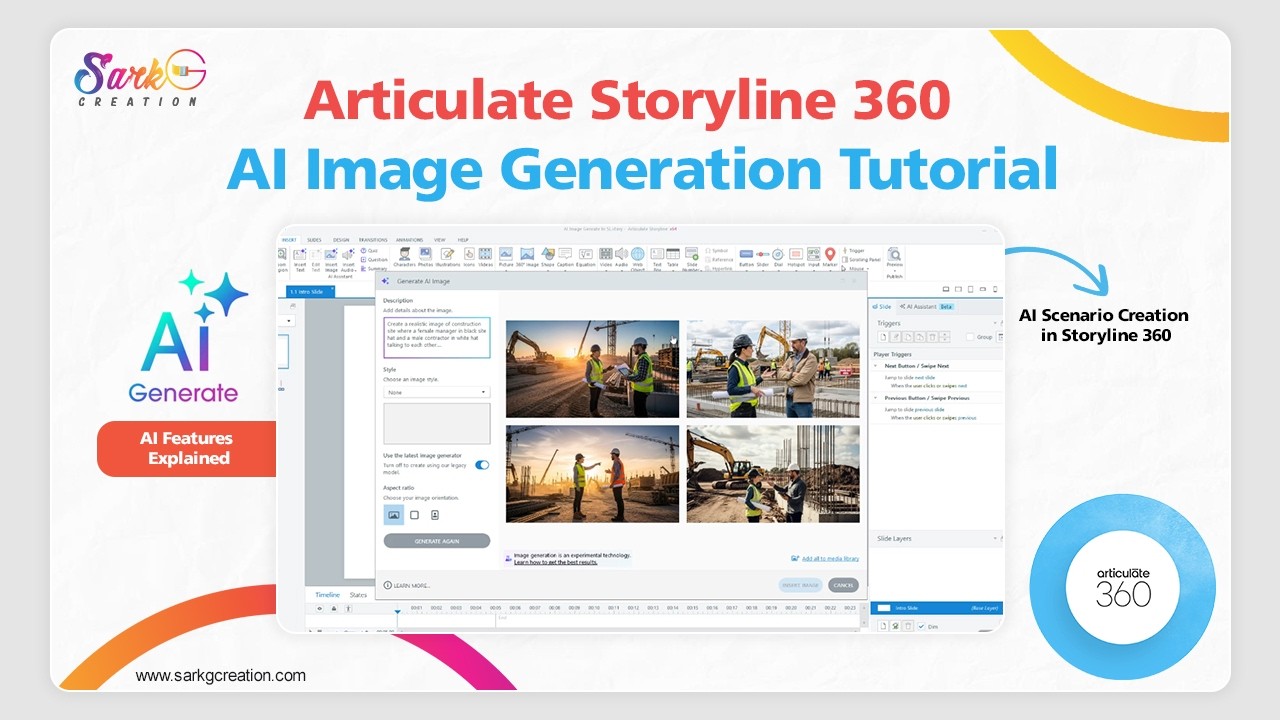1280x720 pixels.
Task: Insert a Dial interactive object
Action: (778, 254)
